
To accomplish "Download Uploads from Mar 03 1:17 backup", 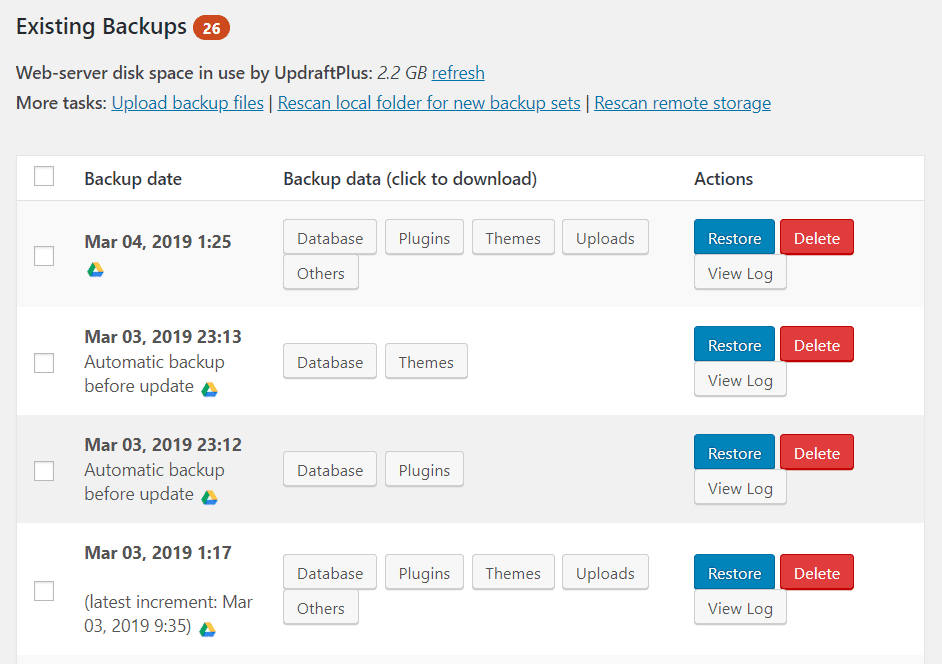I will (605, 573).
